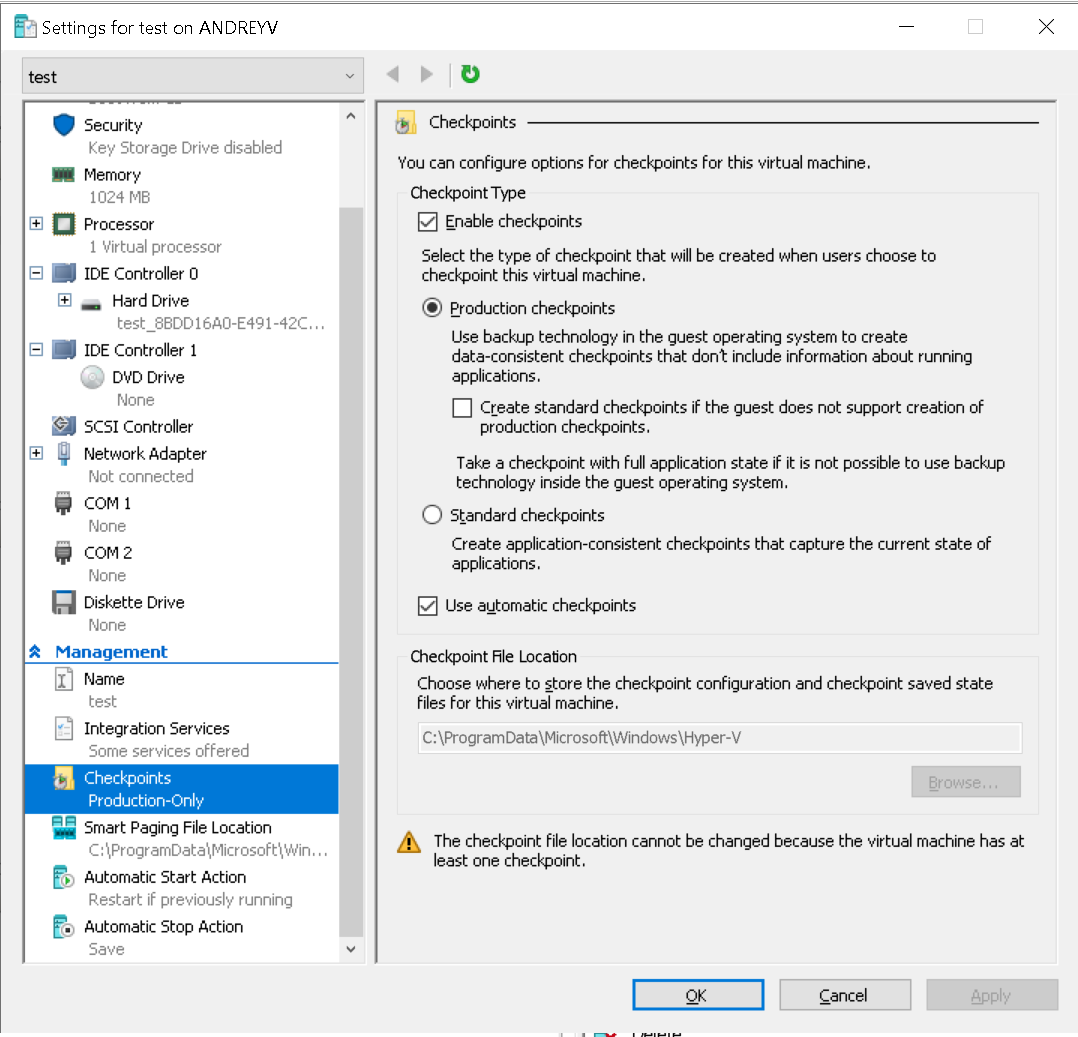Screen dimensions: 1078x1037
Task: Click 'Key Storage Drive disabled' text
Action: pos(185,148)
